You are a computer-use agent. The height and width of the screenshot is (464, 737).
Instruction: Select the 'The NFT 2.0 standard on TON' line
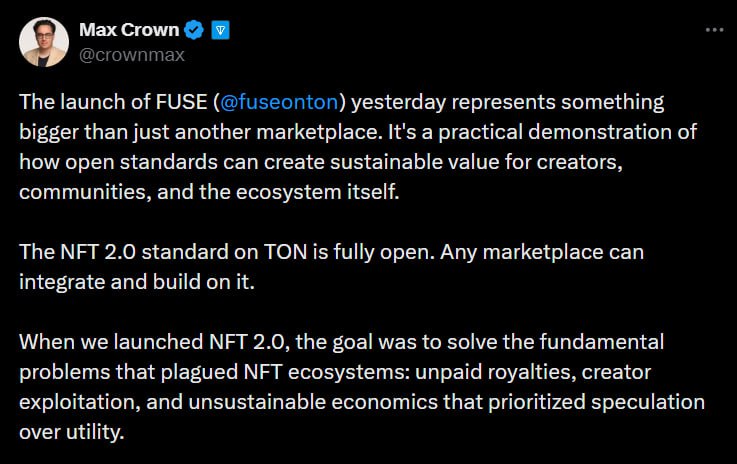331,252
